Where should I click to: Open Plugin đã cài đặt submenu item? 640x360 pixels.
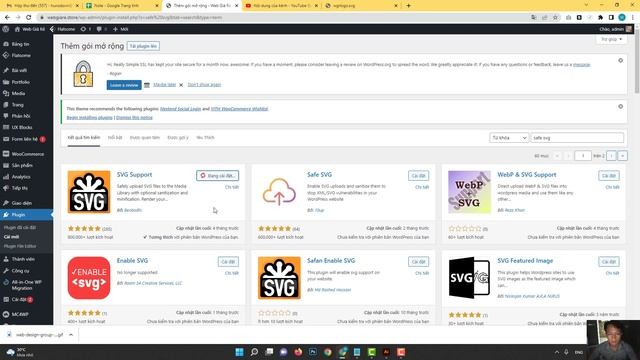[x=20, y=227]
